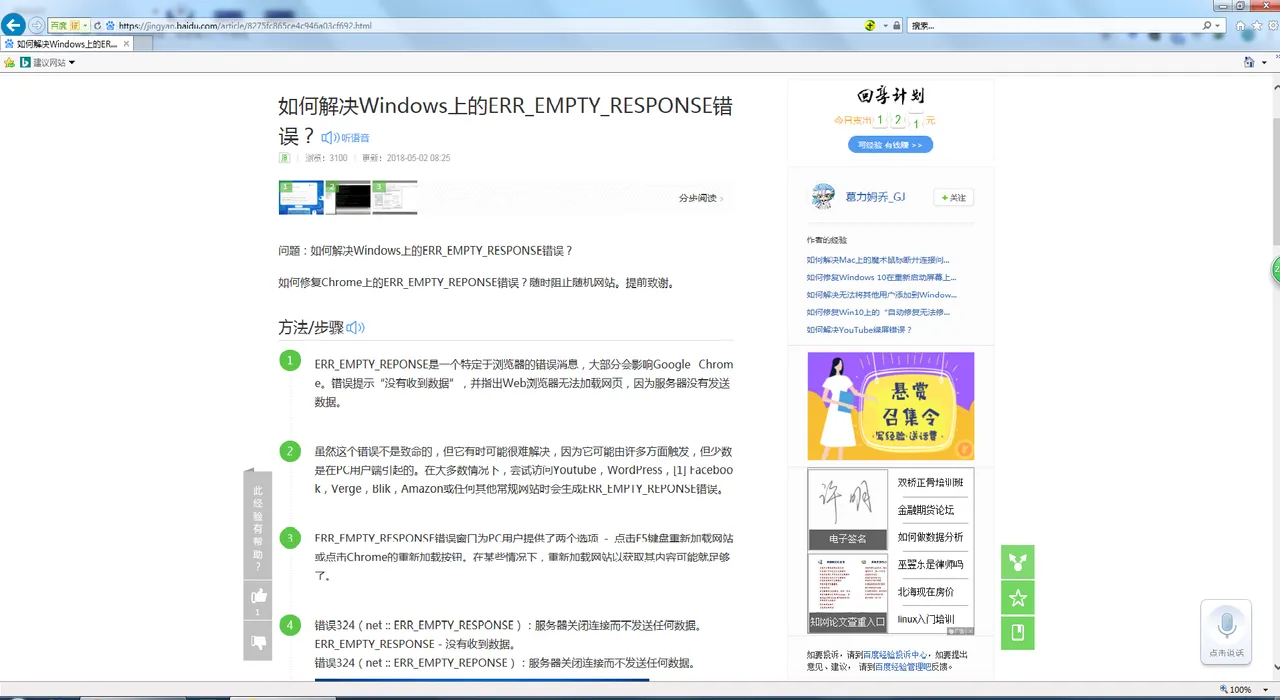Open author profile link 慕力姆乔_GJ
Viewport: 1280px width, 700px height.
pyautogui.click(x=875, y=197)
